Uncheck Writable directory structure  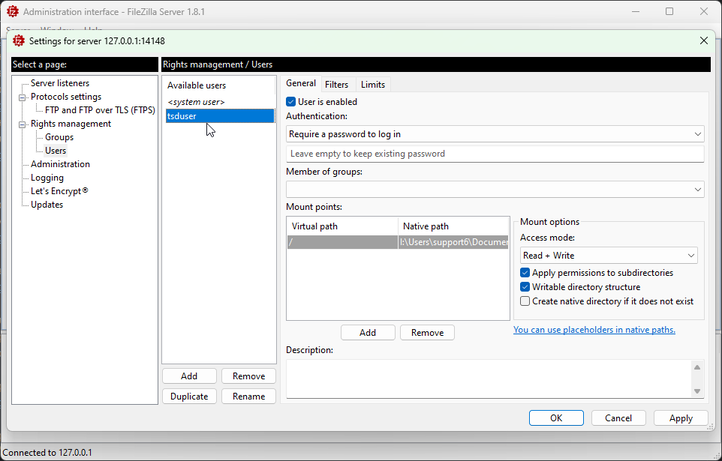coord(525,287)
